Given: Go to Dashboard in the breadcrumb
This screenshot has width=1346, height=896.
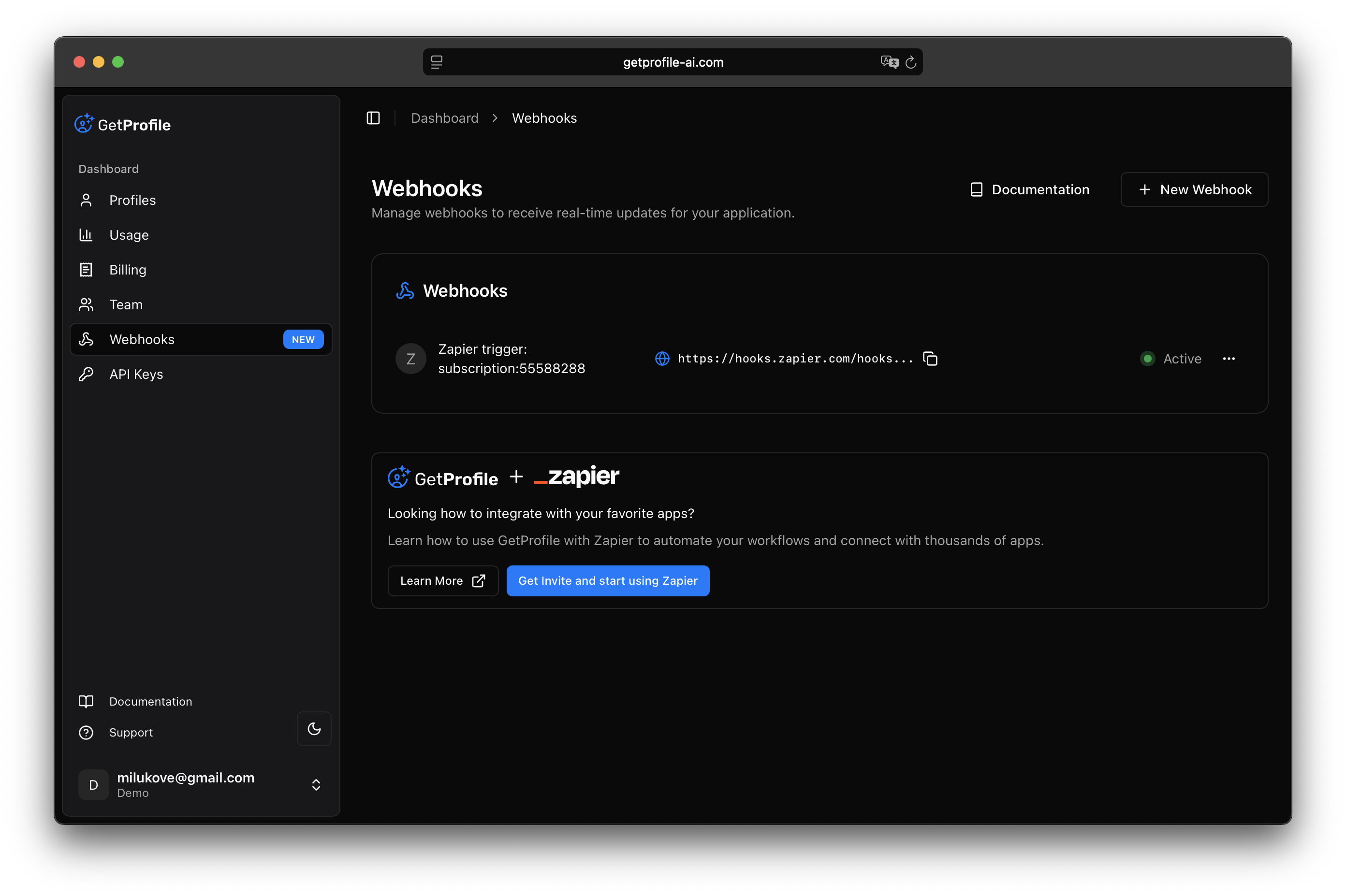Looking at the screenshot, I should pyautogui.click(x=445, y=118).
